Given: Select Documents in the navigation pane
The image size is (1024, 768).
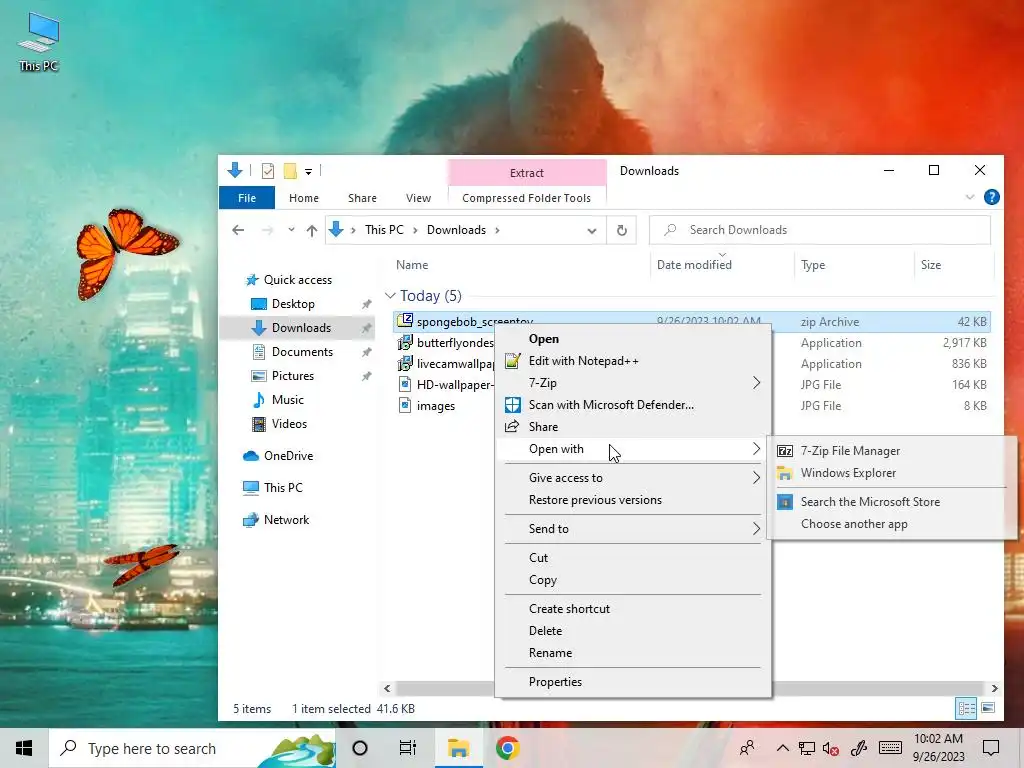Looking at the screenshot, I should point(302,352).
